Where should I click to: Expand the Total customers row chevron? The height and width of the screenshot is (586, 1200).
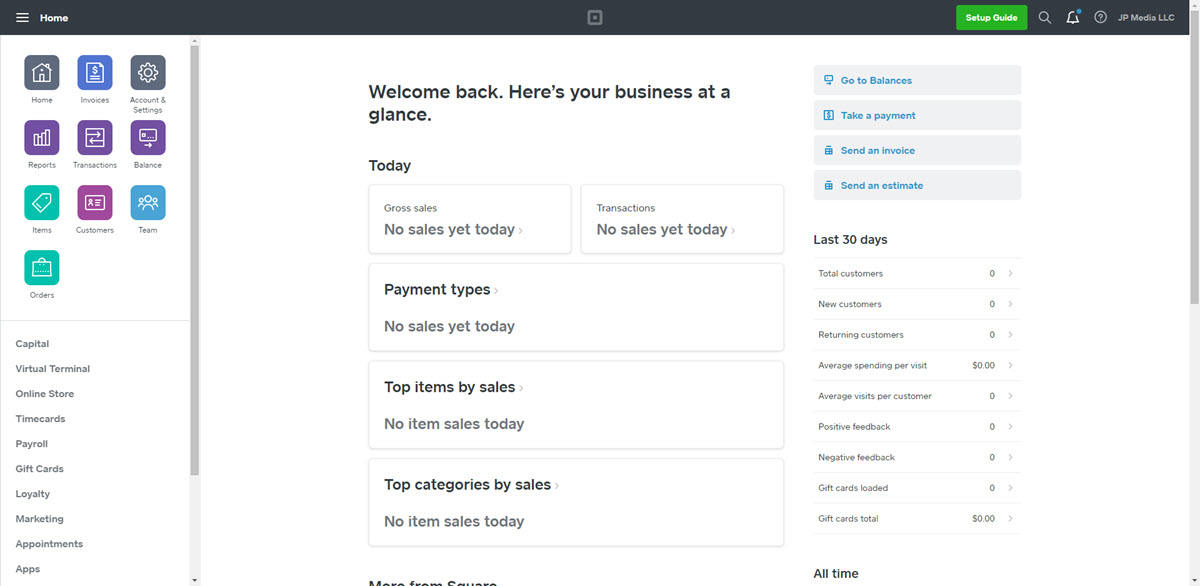(x=1010, y=274)
